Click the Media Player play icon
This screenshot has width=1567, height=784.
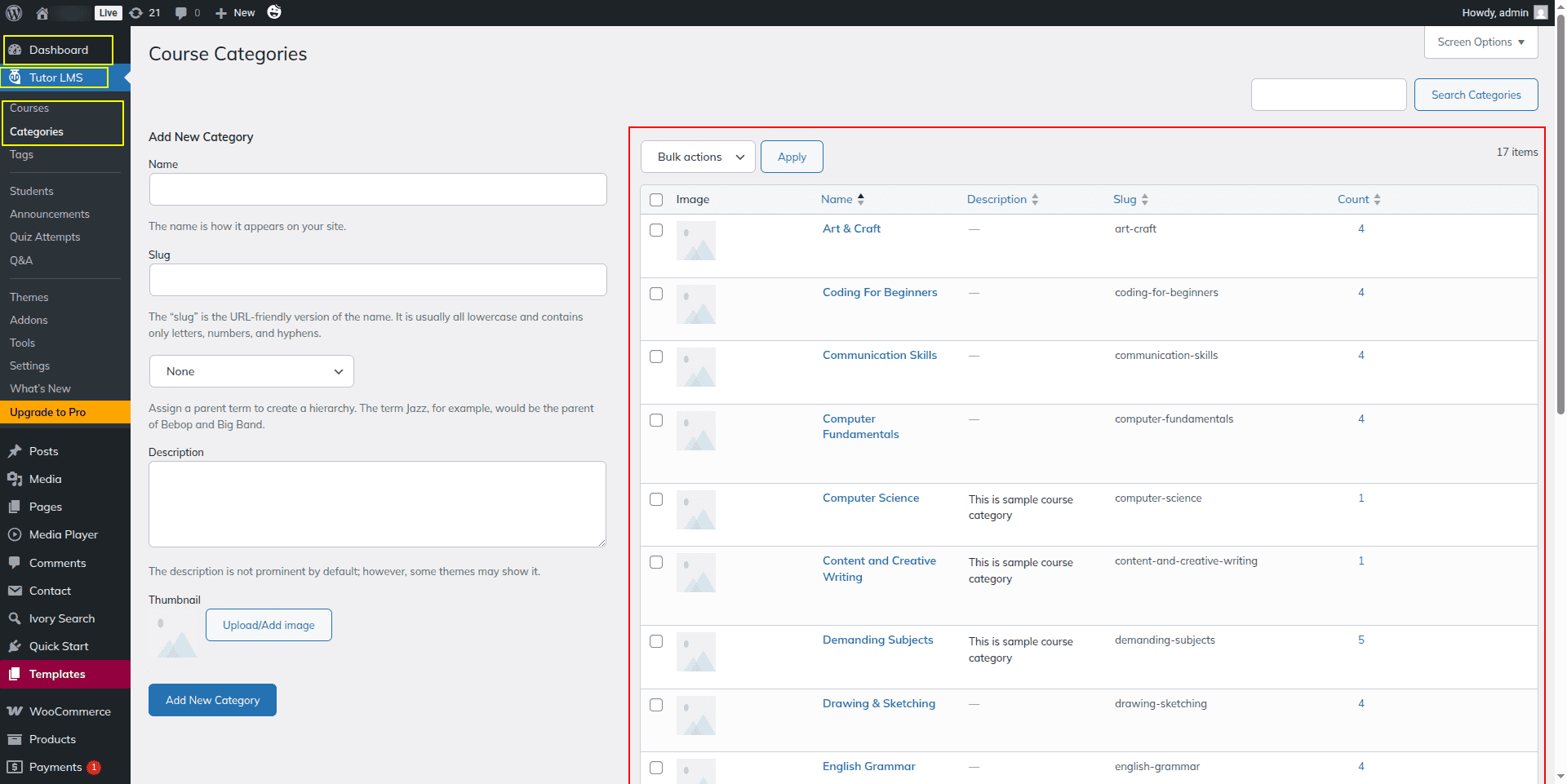click(x=15, y=534)
